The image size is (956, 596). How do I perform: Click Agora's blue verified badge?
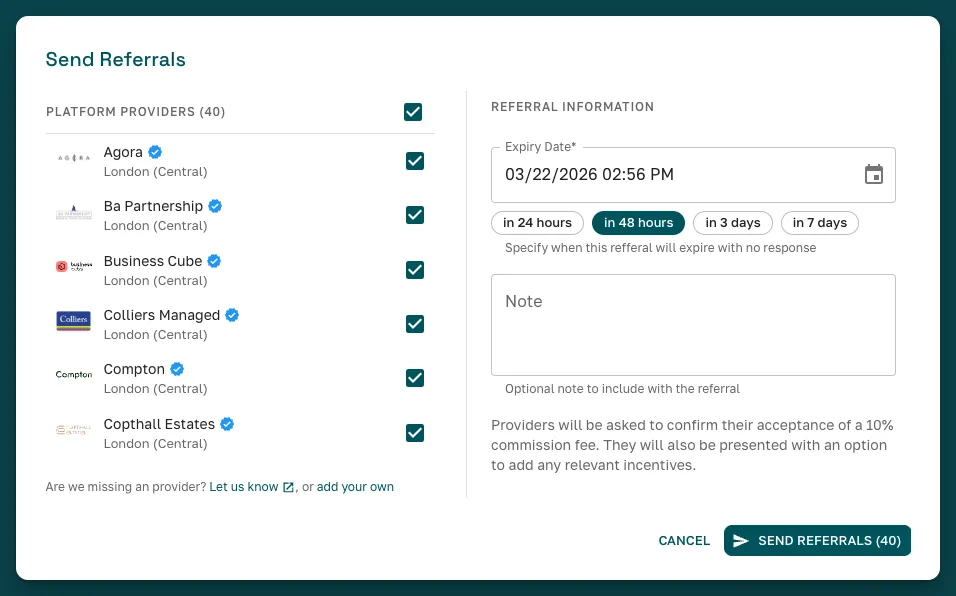pyautogui.click(x=154, y=151)
